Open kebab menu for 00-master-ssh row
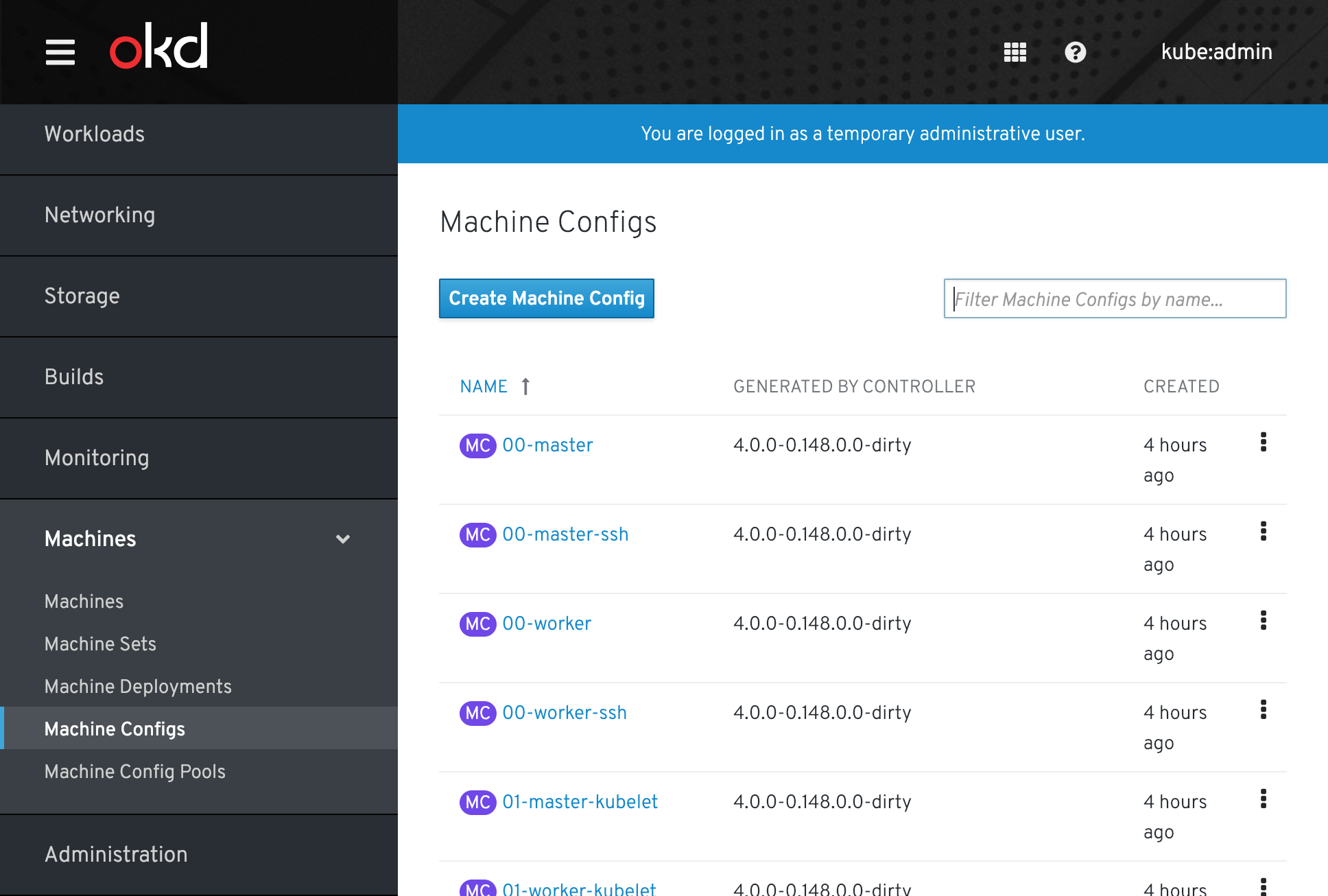Image resolution: width=1328 pixels, height=896 pixels. (1263, 532)
